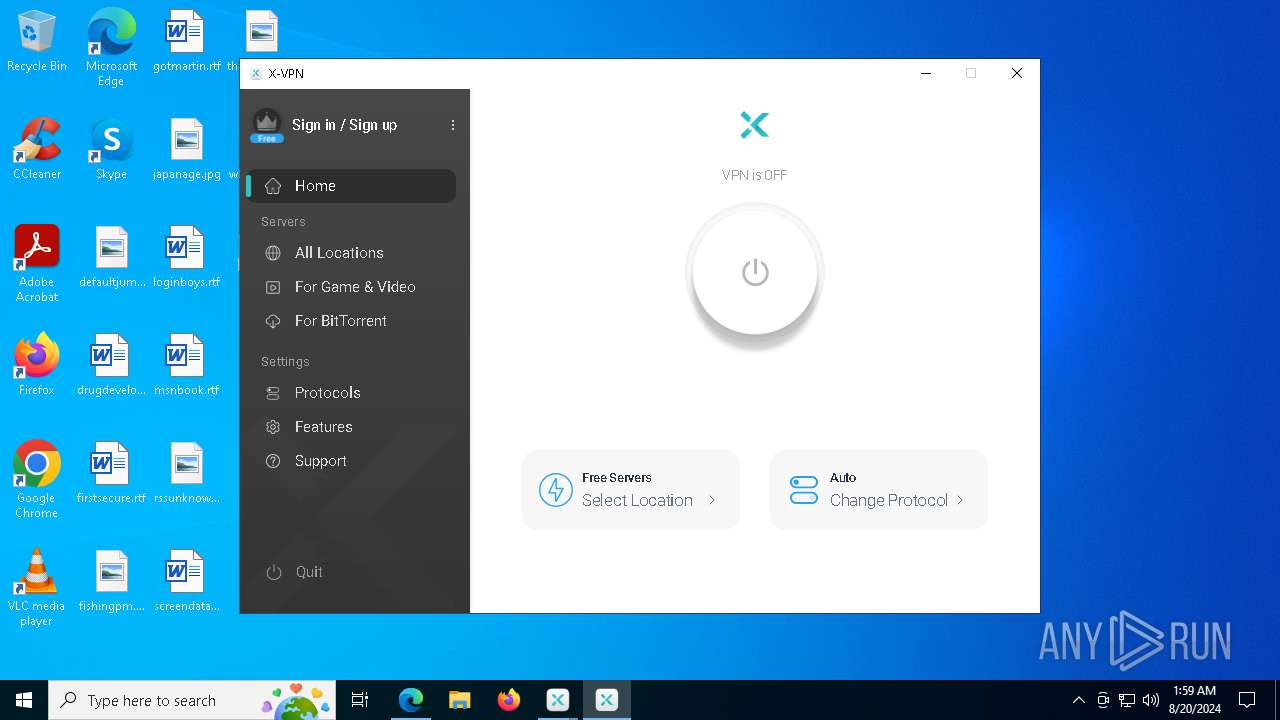Click the X-VPN title bar icon
Viewport: 1280px width, 720px height.
coord(256,73)
